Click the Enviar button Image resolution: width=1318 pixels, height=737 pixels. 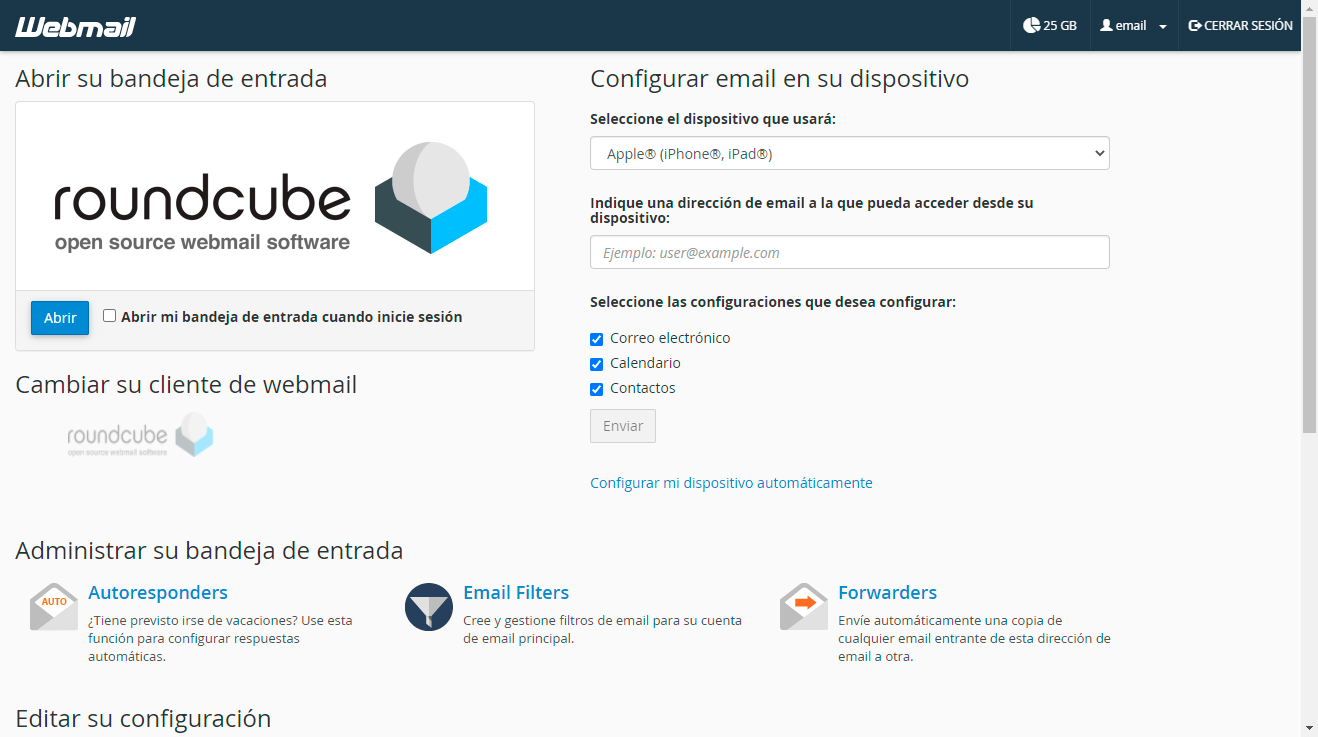pos(623,426)
